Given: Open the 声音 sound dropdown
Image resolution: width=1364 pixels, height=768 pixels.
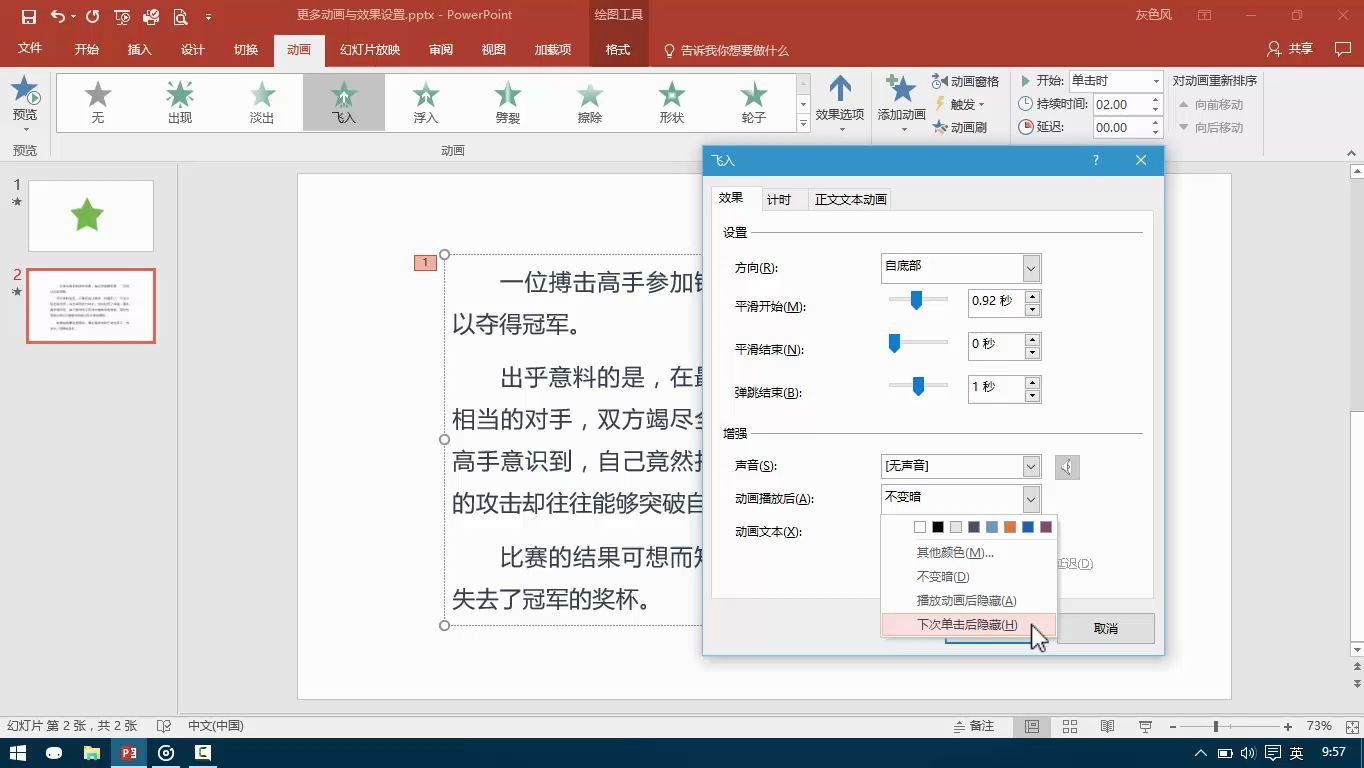Looking at the screenshot, I should (1030, 466).
